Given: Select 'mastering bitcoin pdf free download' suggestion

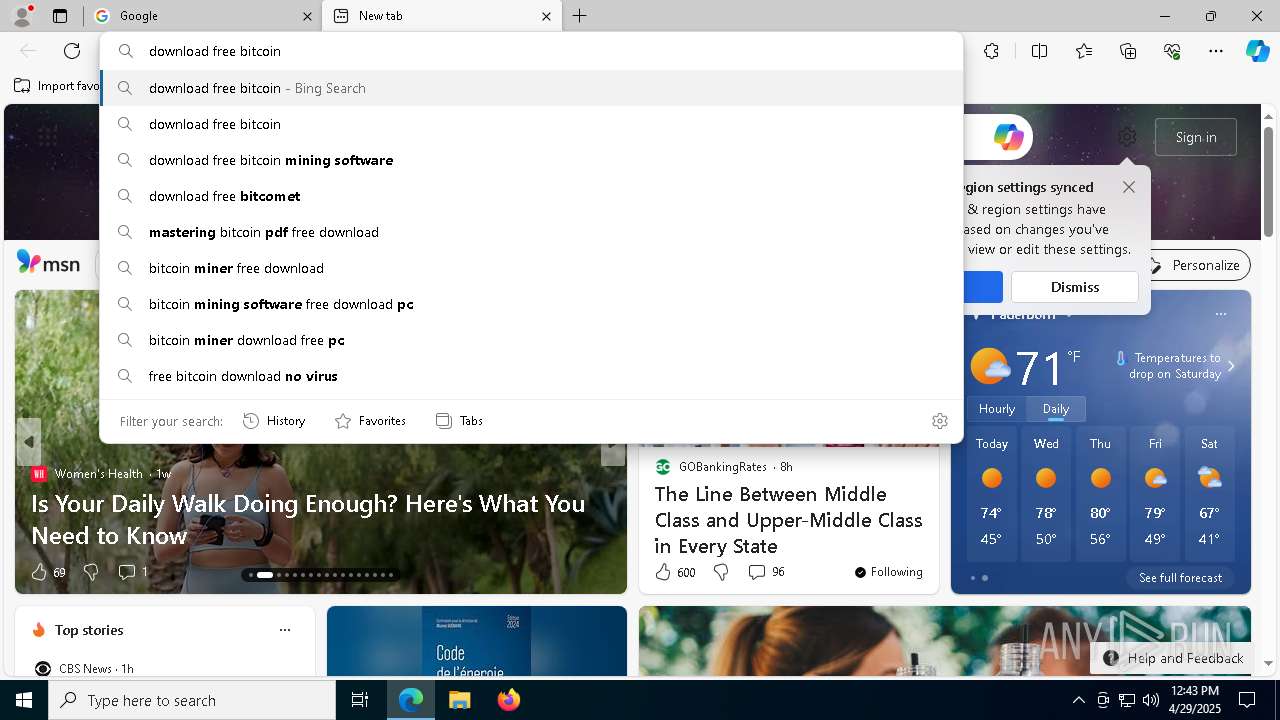Looking at the screenshot, I should 531,232.
